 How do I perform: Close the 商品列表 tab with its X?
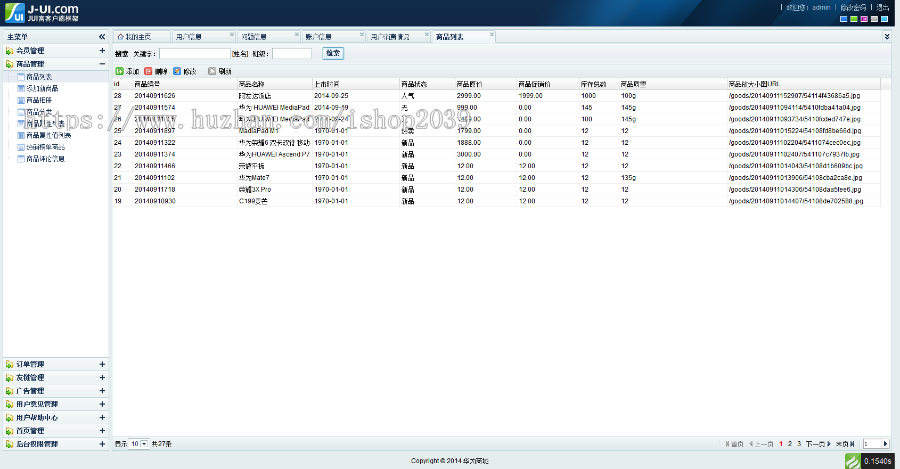pyautogui.click(x=490, y=36)
